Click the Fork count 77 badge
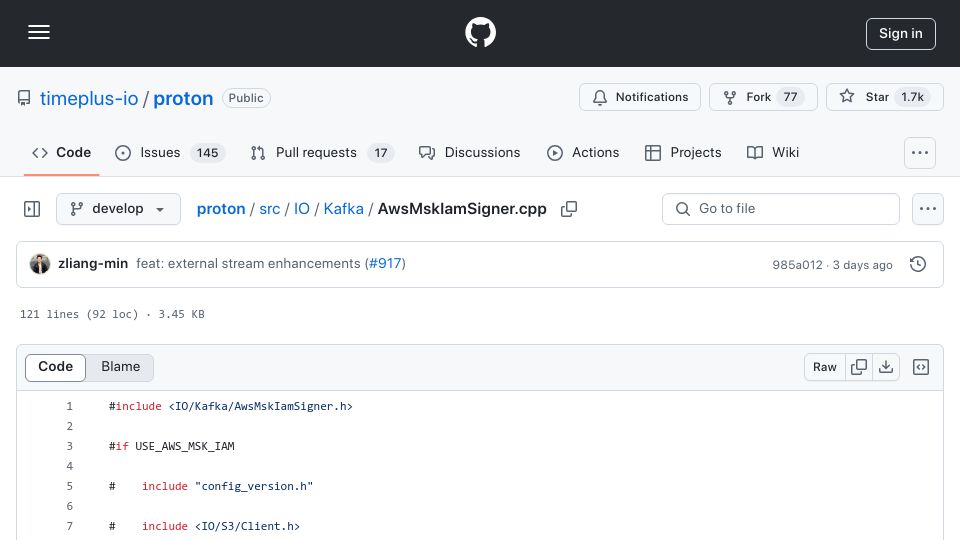This screenshot has height=540, width=960. [790, 97]
